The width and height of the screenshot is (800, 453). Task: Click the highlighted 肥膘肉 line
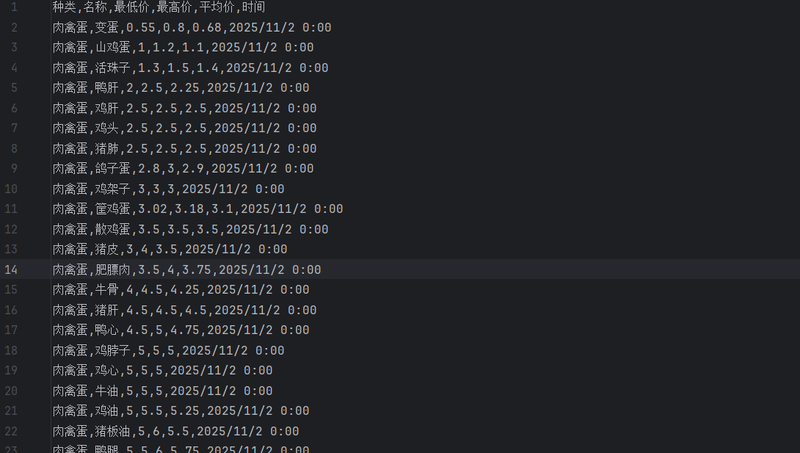pos(186,270)
